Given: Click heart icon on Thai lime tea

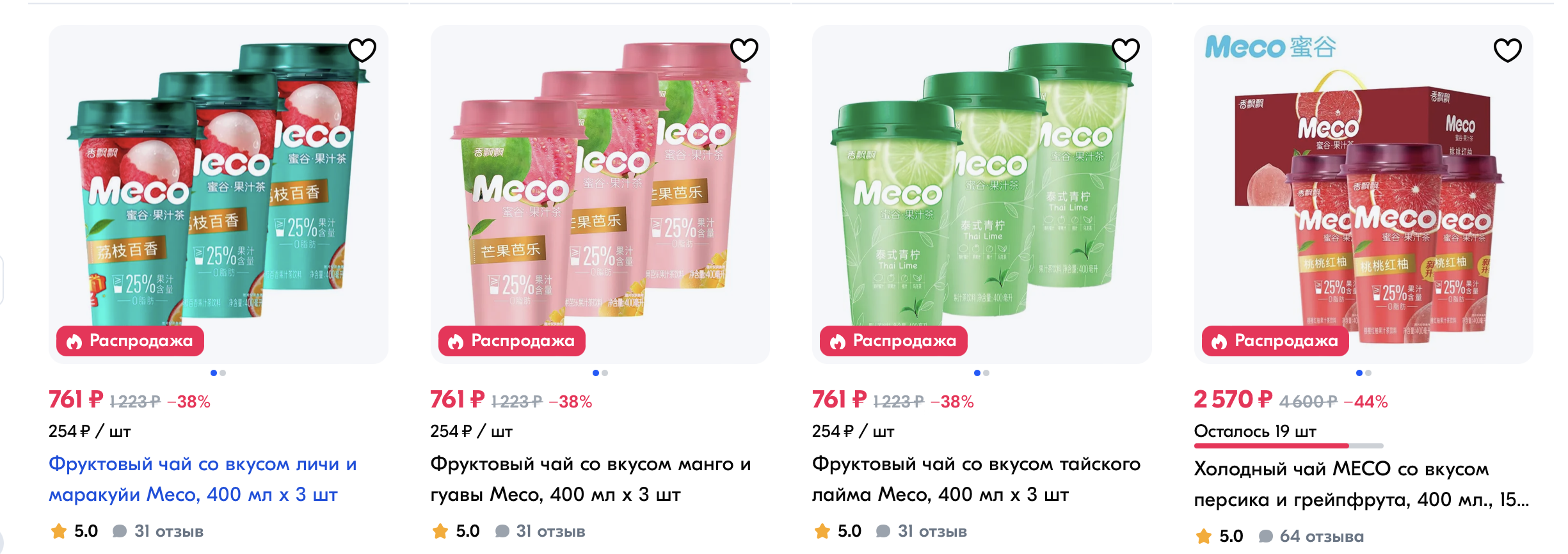Looking at the screenshot, I should click(1126, 50).
